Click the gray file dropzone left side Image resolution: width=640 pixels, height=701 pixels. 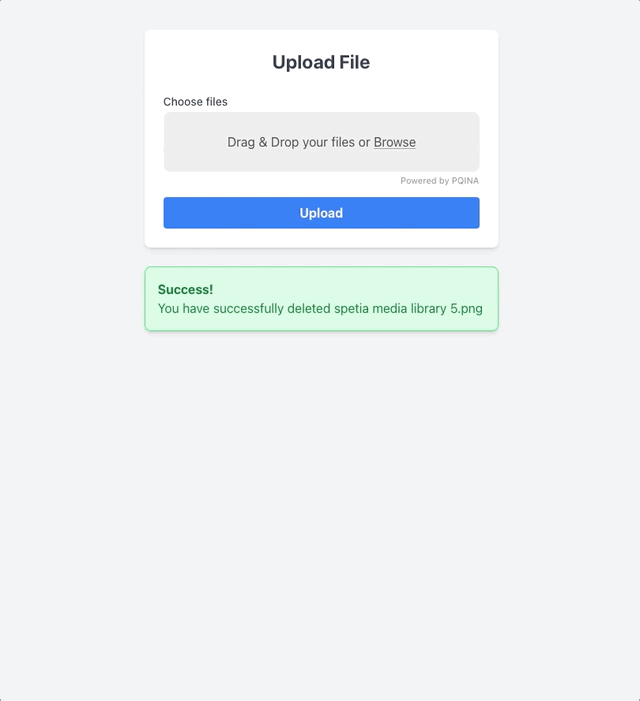[x=190, y=142]
